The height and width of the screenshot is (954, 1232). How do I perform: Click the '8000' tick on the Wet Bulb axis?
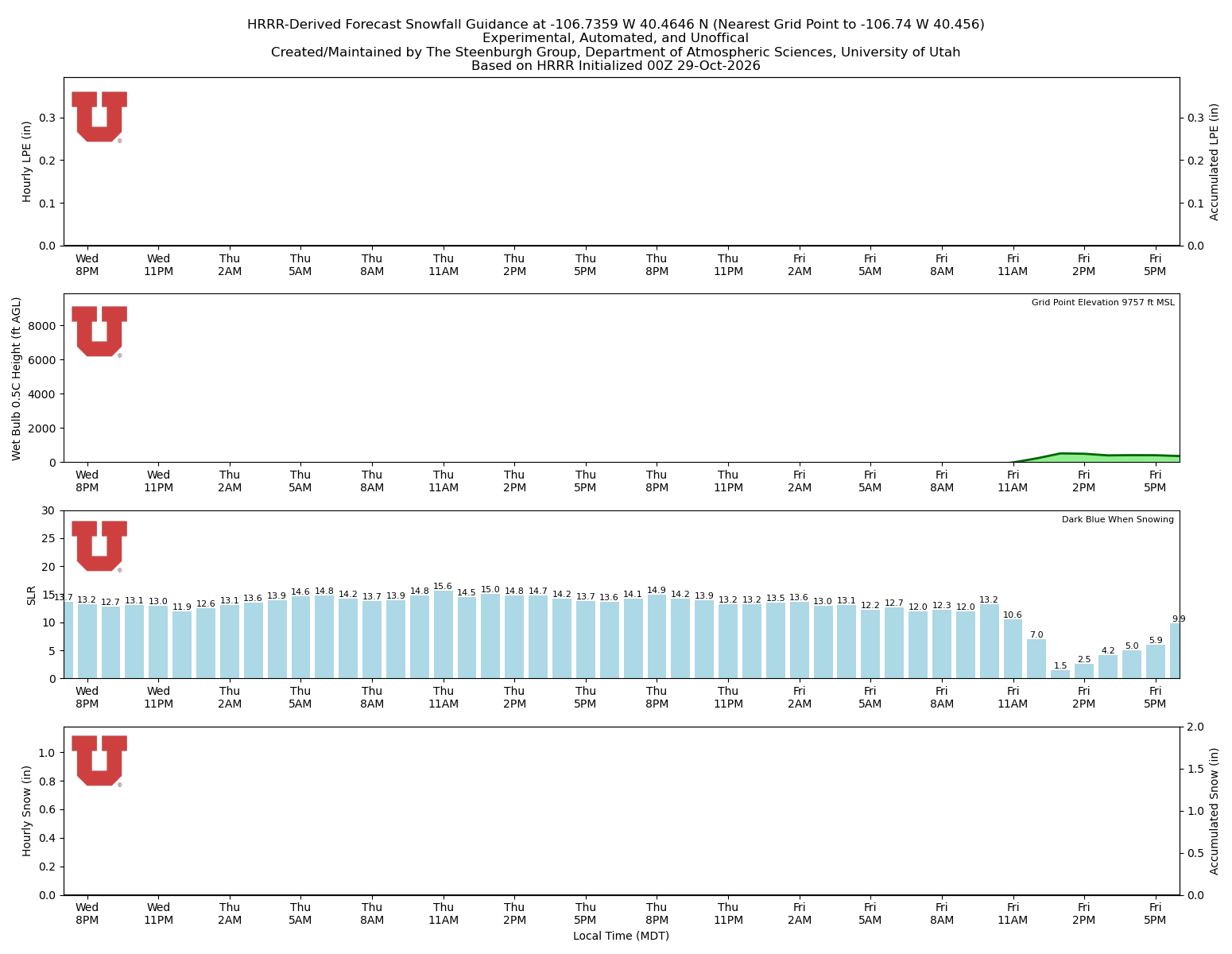tap(43, 326)
